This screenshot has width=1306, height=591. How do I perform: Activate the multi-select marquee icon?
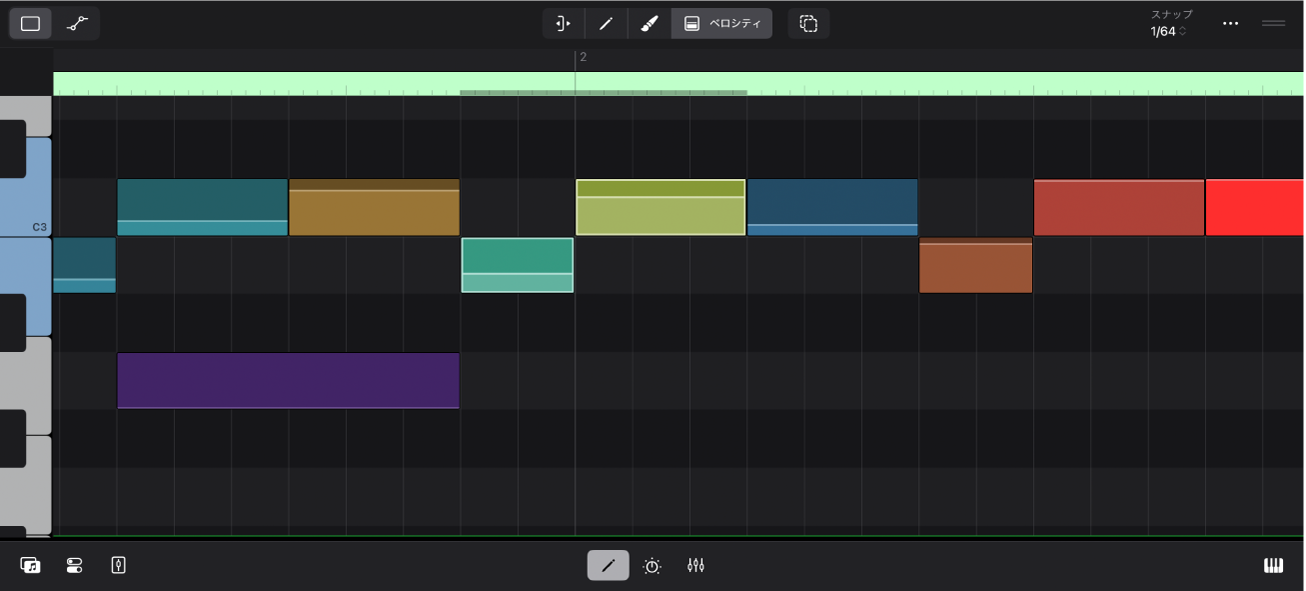click(808, 23)
